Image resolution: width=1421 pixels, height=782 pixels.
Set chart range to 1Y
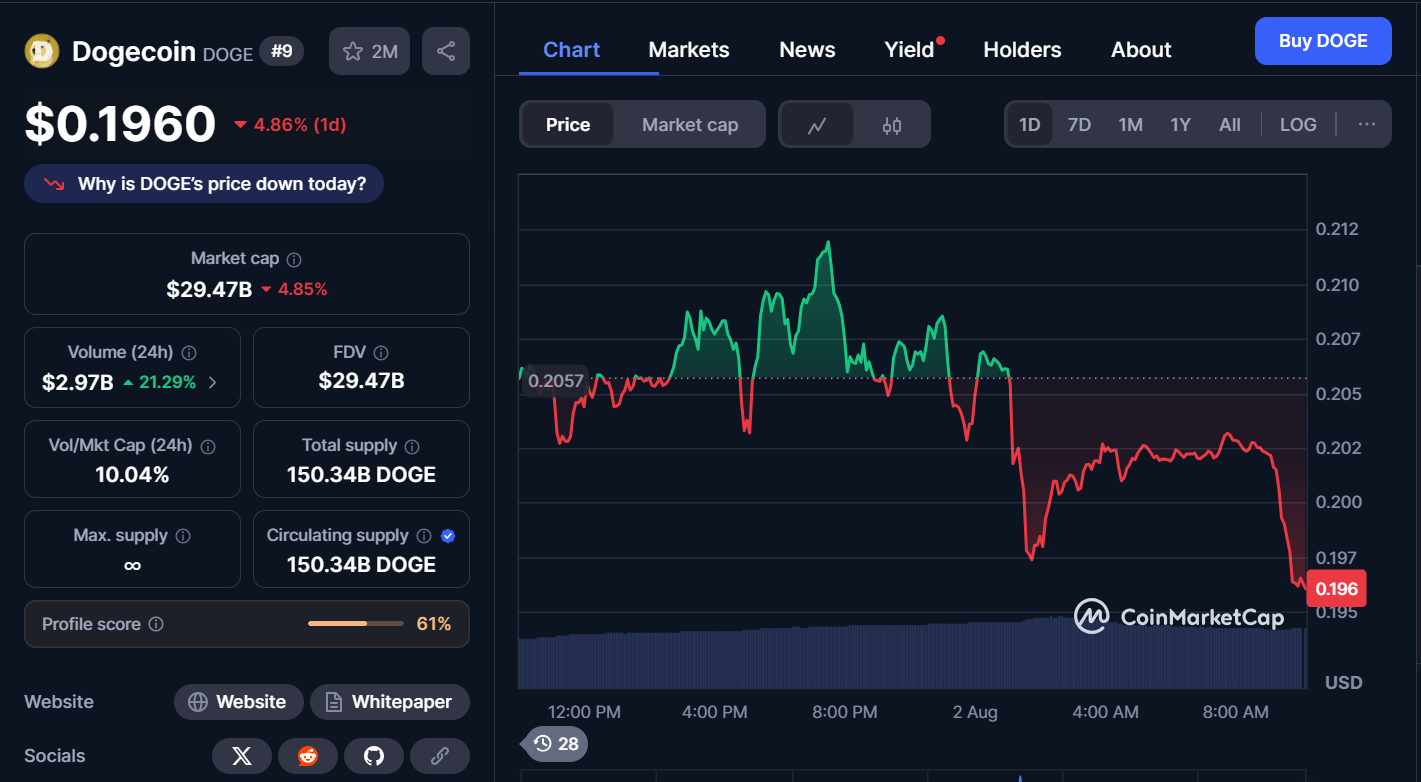[x=1181, y=125]
